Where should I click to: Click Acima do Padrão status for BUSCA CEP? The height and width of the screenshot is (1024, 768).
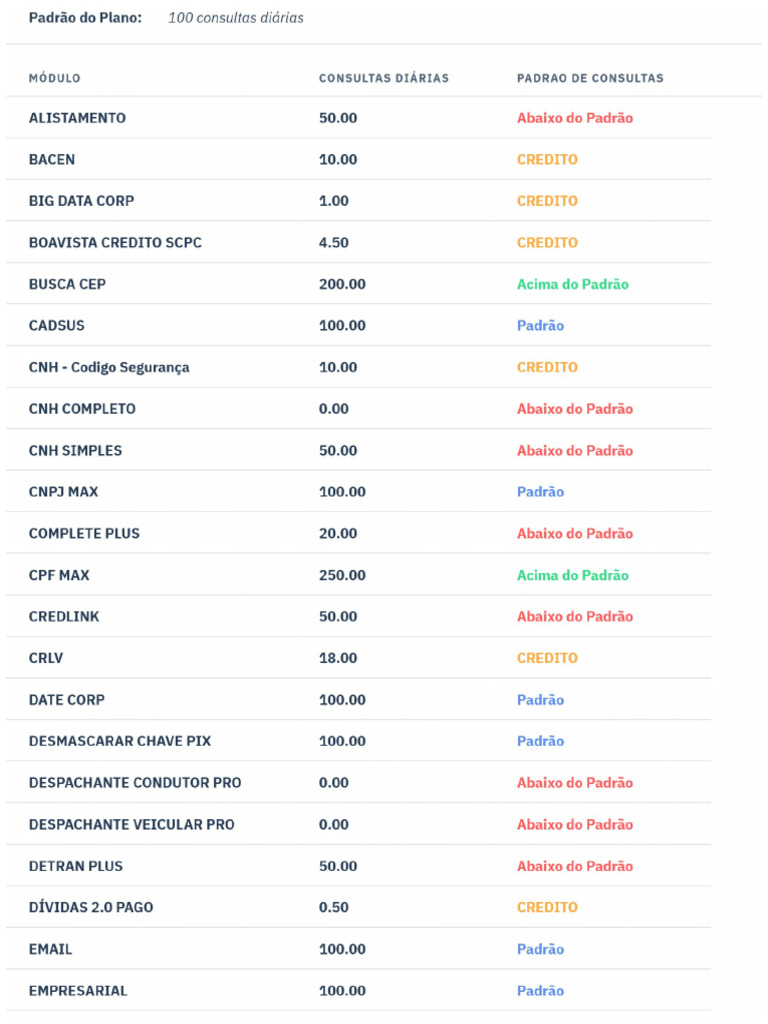pyautogui.click(x=572, y=284)
